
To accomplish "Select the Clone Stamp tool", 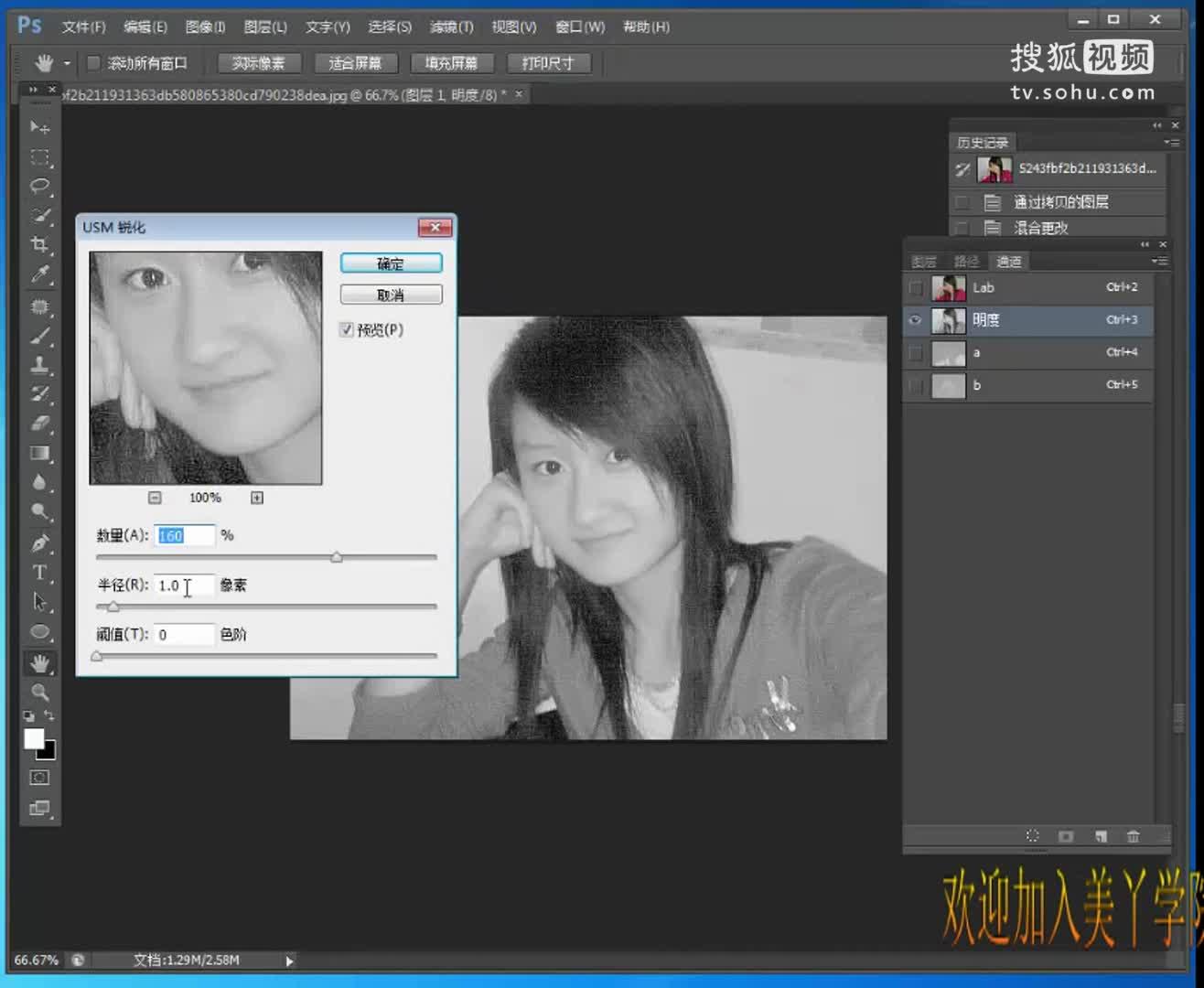I will (x=39, y=364).
